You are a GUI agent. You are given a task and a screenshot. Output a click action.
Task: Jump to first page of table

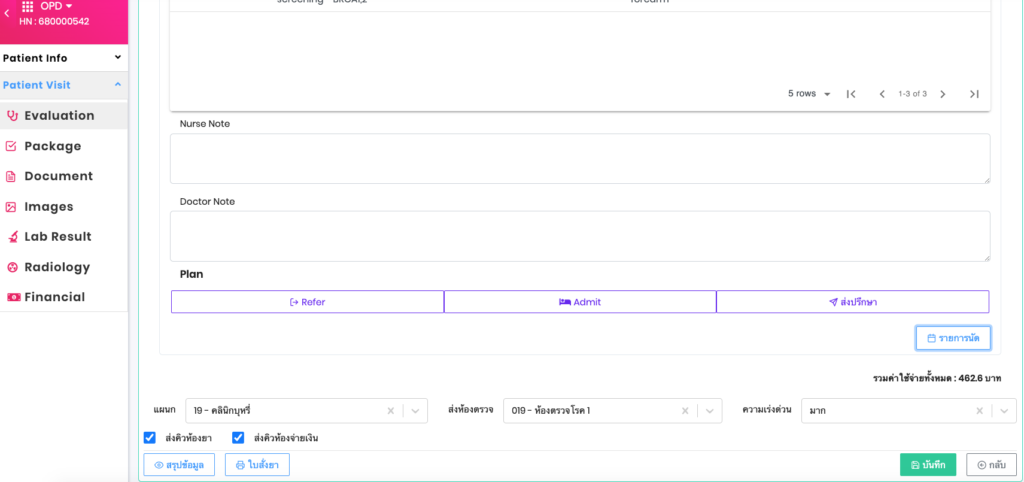coord(851,94)
